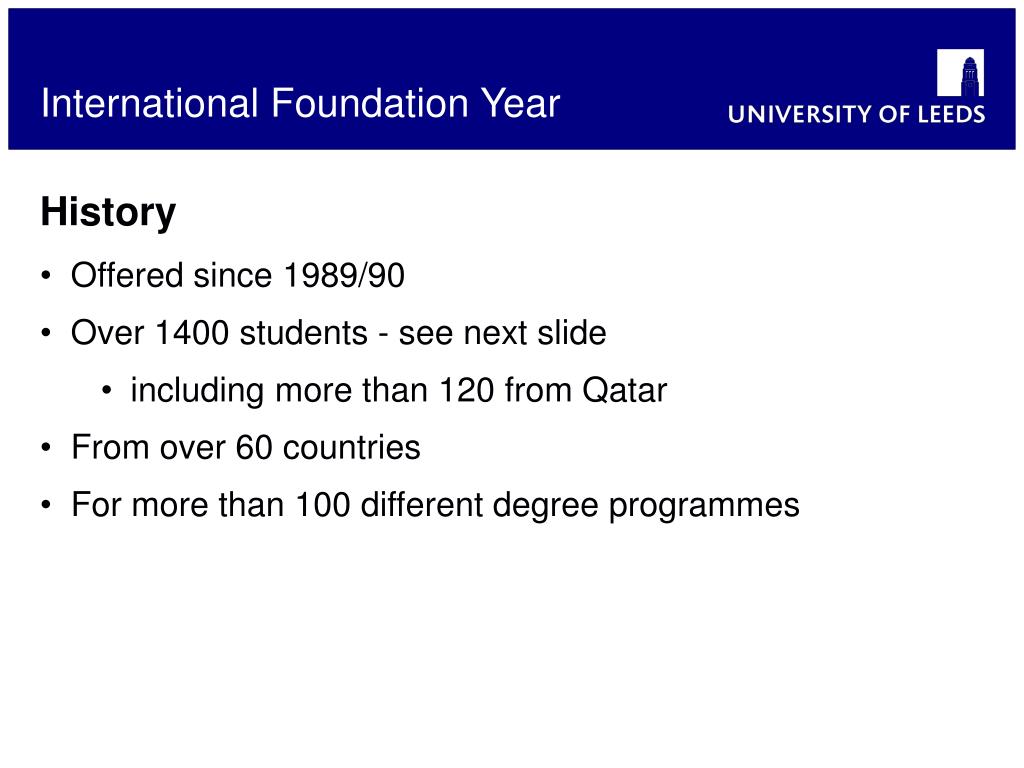The width and height of the screenshot is (1024, 768).
Task: Click the History heading
Action: coord(108,212)
